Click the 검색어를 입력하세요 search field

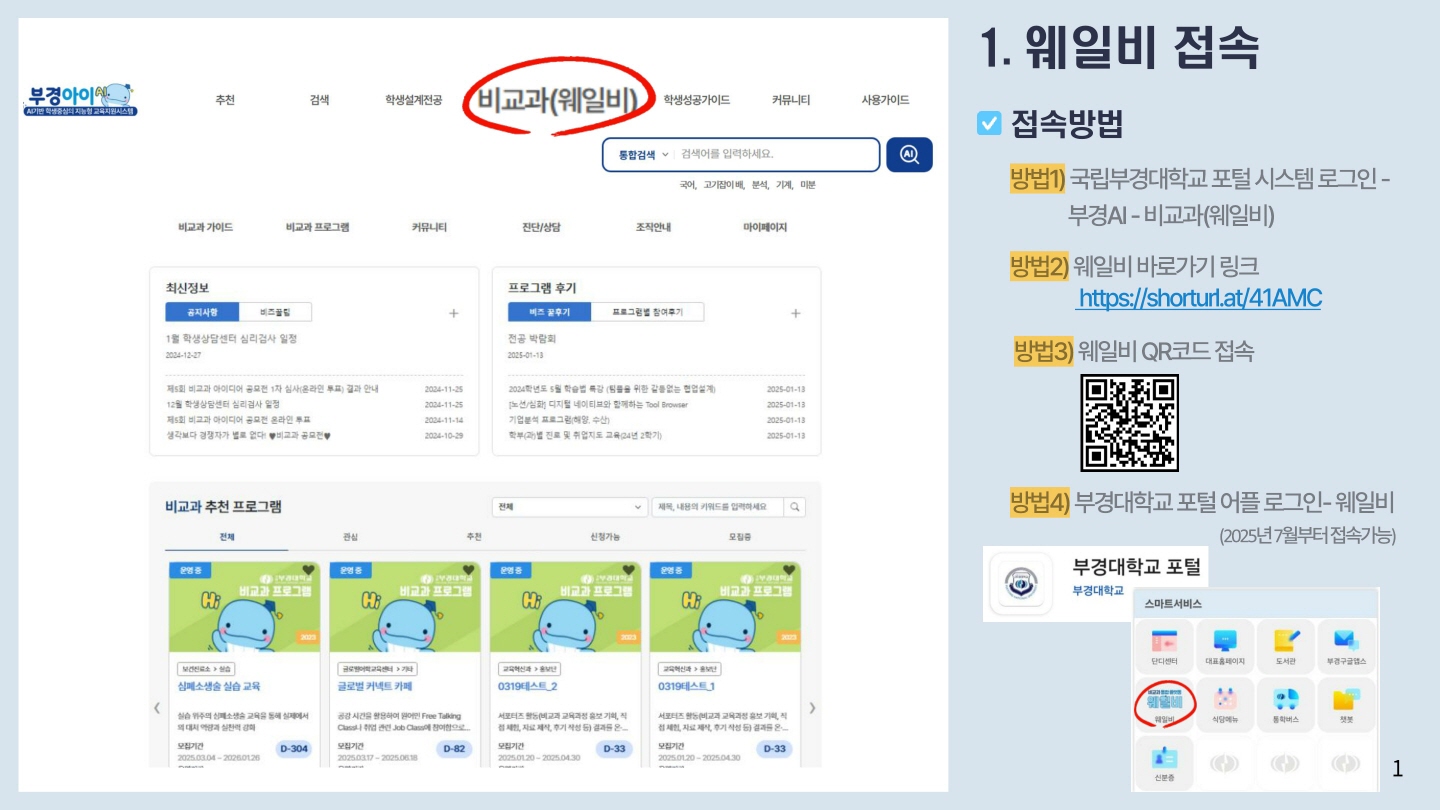click(775, 155)
